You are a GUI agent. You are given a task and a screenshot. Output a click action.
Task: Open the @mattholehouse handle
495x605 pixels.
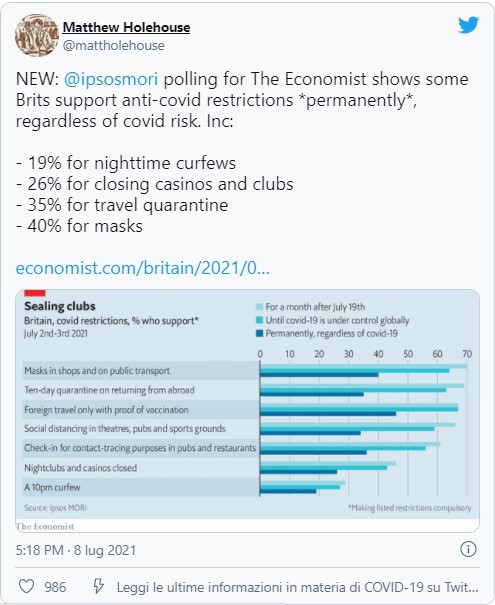click(x=113, y=46)
